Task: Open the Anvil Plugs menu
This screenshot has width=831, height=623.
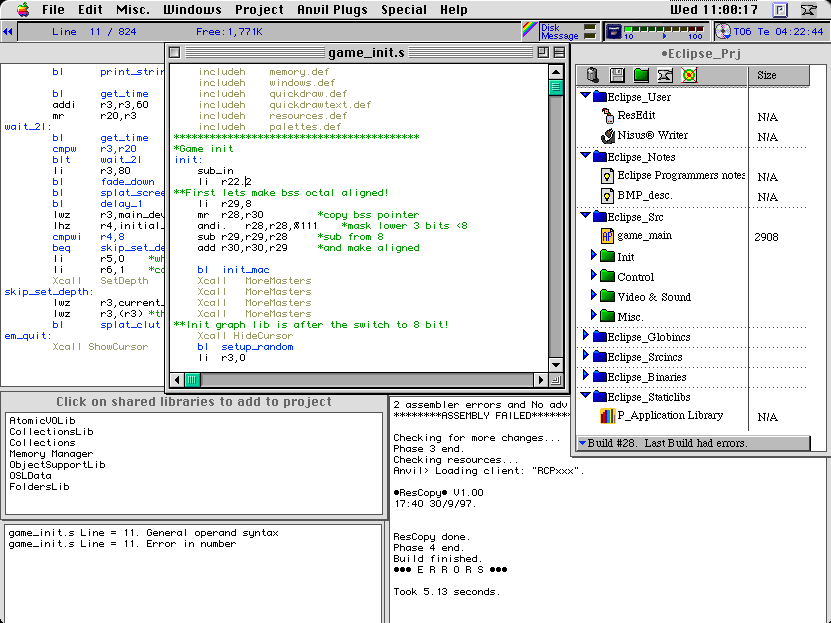Action: pyautogui.click(x=333, y=9)
